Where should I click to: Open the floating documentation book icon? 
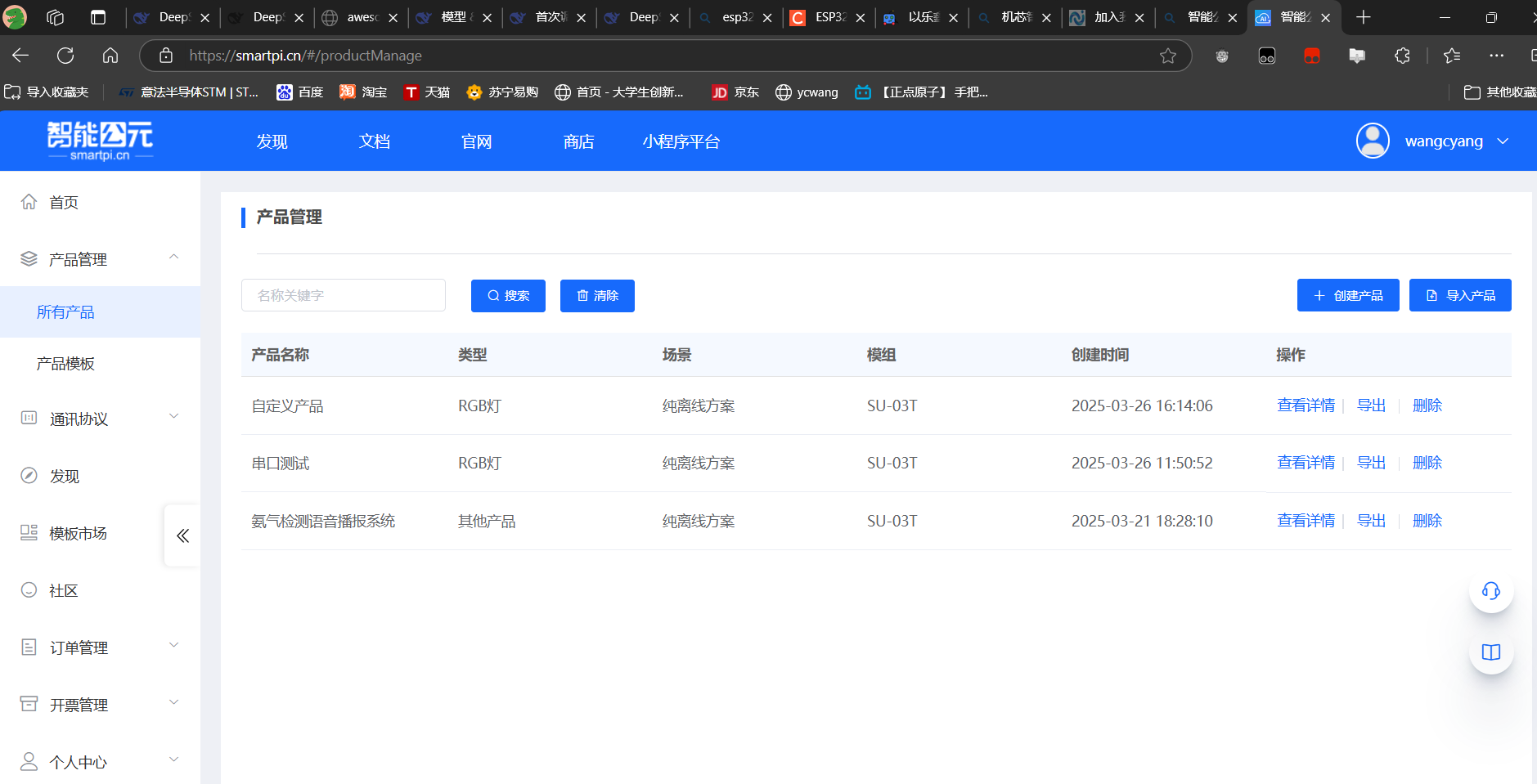point(1490,652)
